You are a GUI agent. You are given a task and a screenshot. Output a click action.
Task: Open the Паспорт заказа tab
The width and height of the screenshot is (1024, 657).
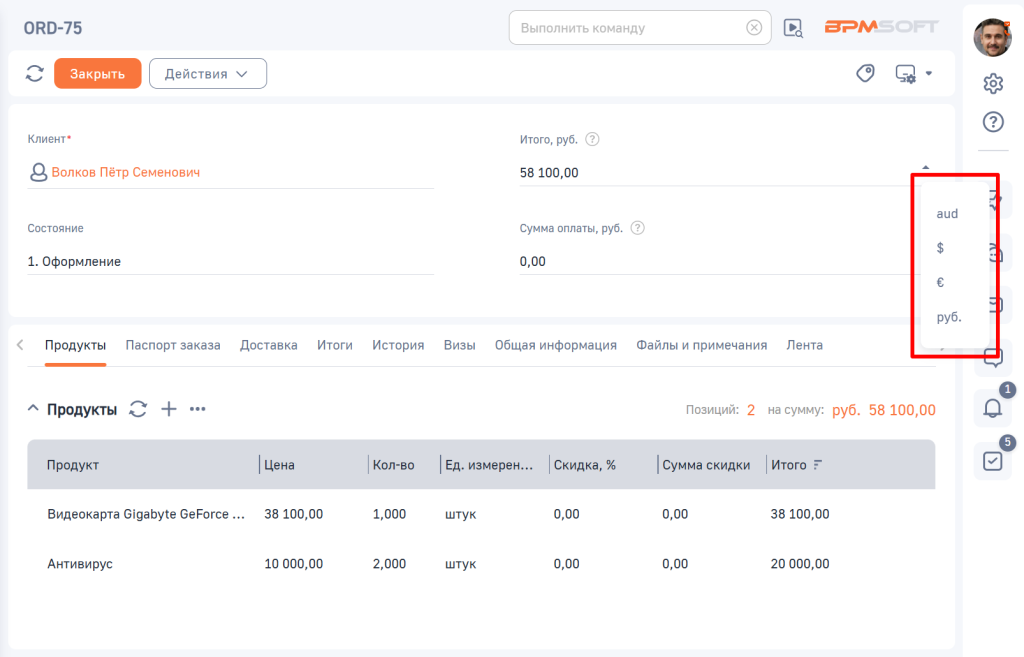click(172, 345)
